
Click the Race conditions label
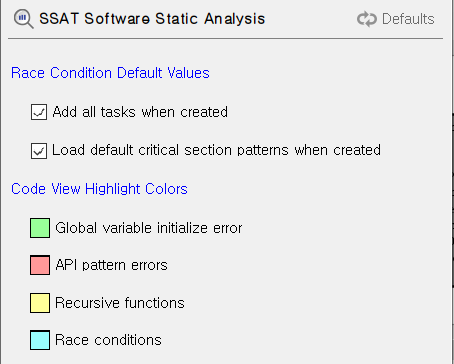click(108, 340)
